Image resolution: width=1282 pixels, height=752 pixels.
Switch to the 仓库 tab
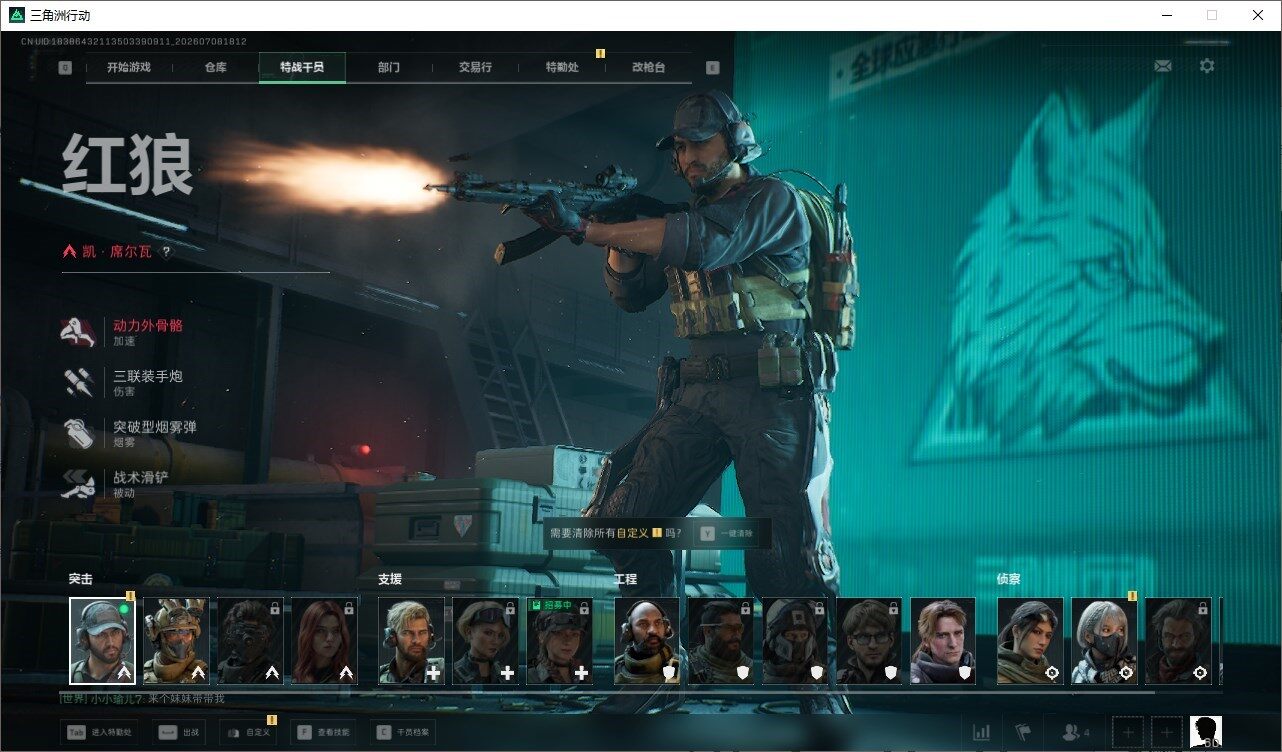point(216,67)
